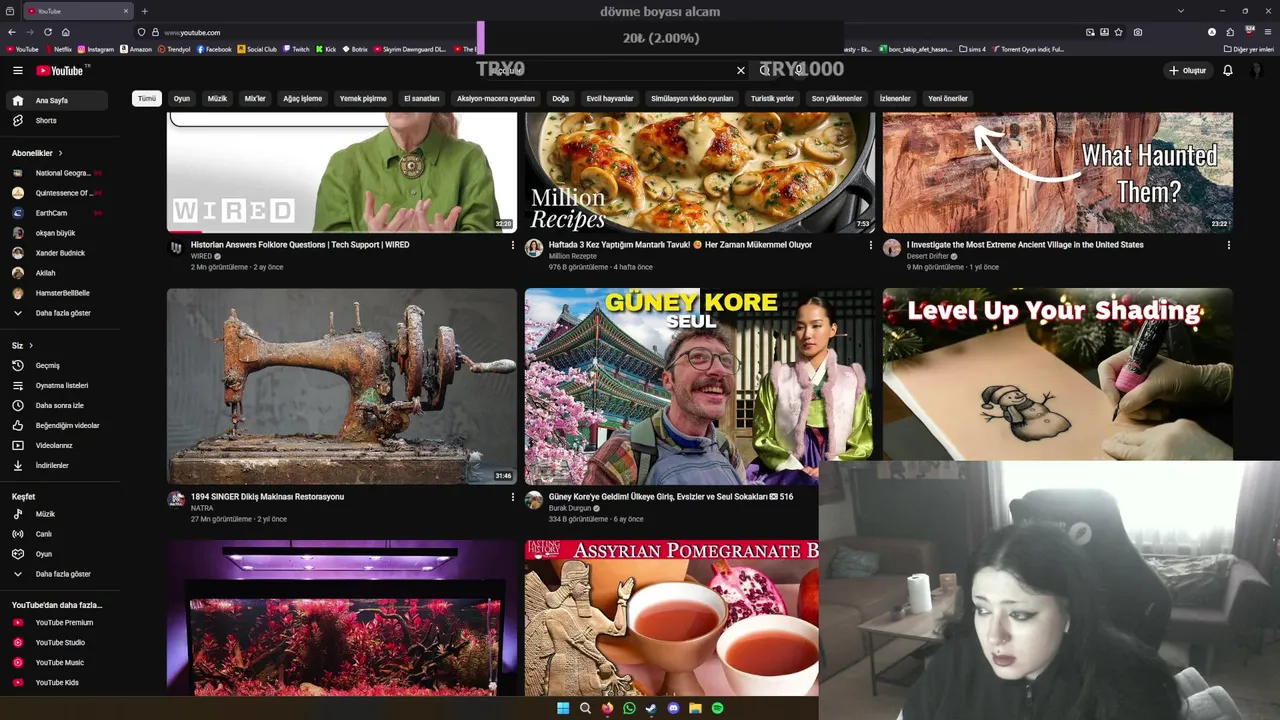Select the Yemek pişirme filter chip
The width and height of the screenshot is (1280, 720).
363,98
